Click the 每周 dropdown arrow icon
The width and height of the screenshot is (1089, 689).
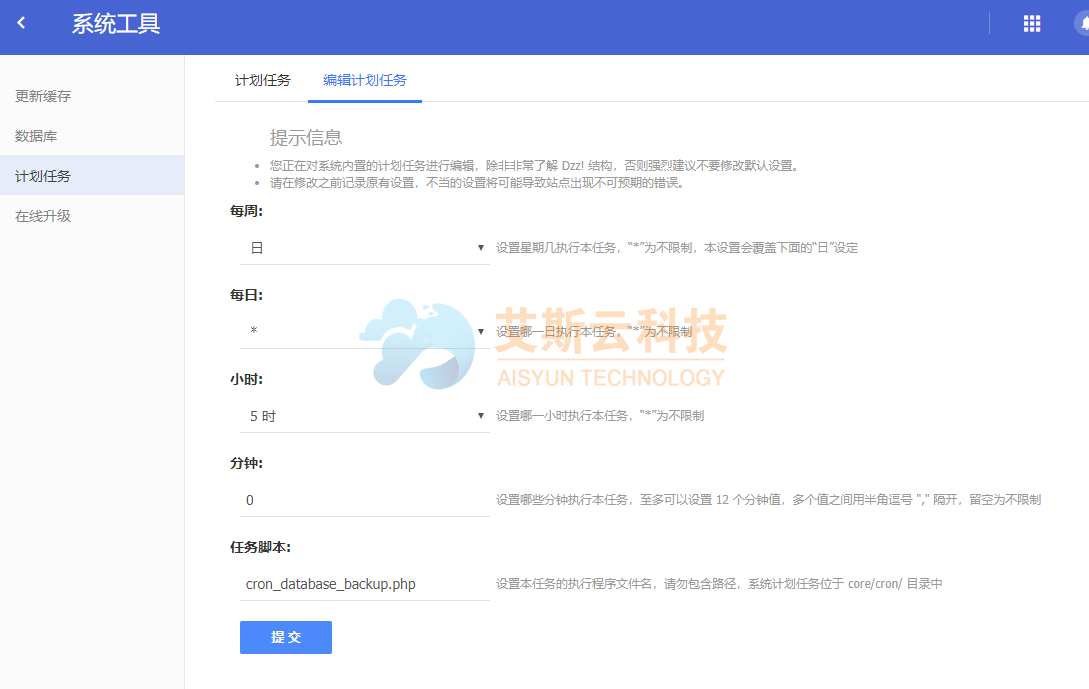pyautogui.click(x=481, y=248)
